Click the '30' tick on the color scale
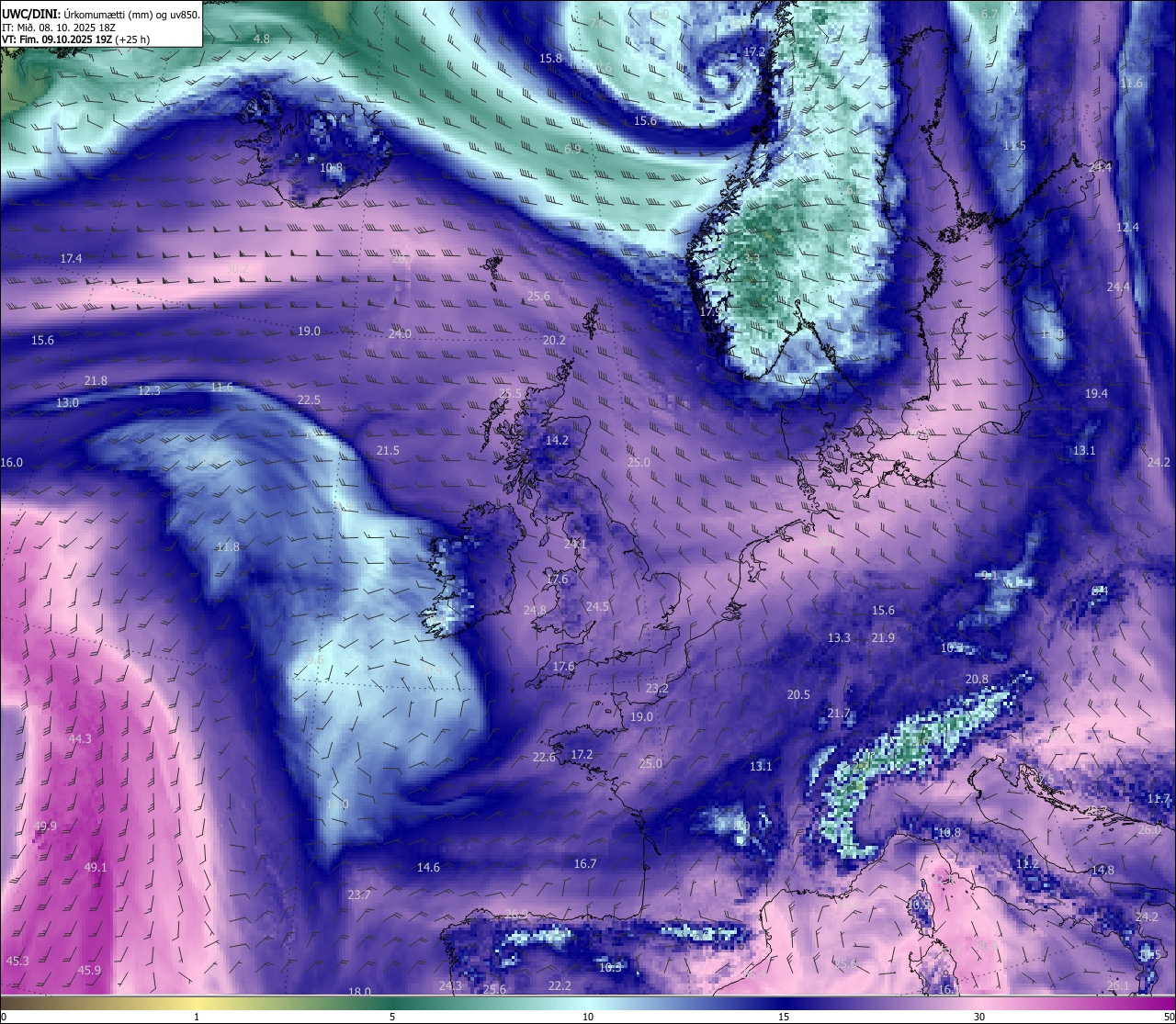This screenshot has height=1024, width=1176. (x=979, y=1017)
